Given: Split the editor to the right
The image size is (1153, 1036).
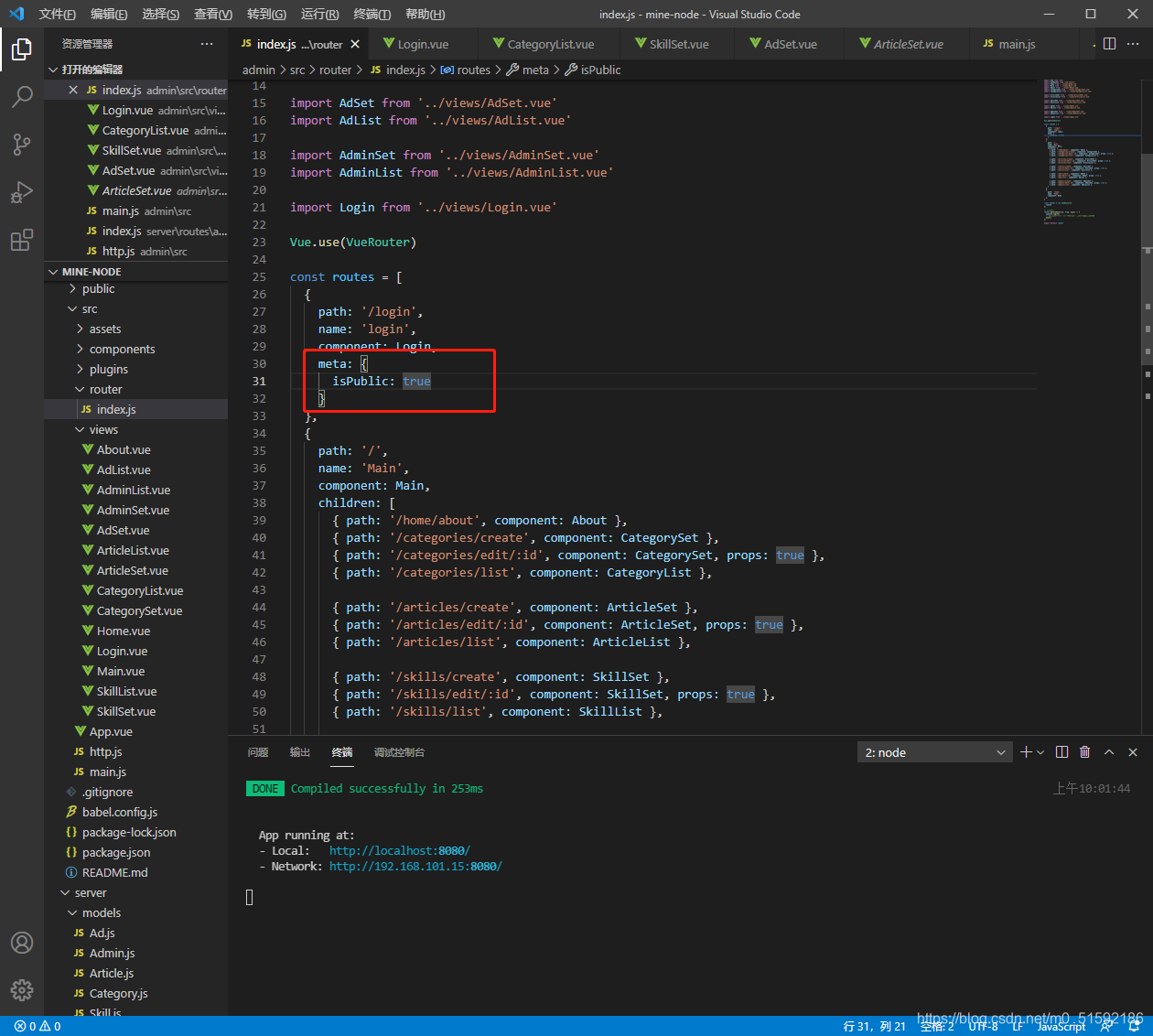Looking at the screenshot, I should [1109, 44].
